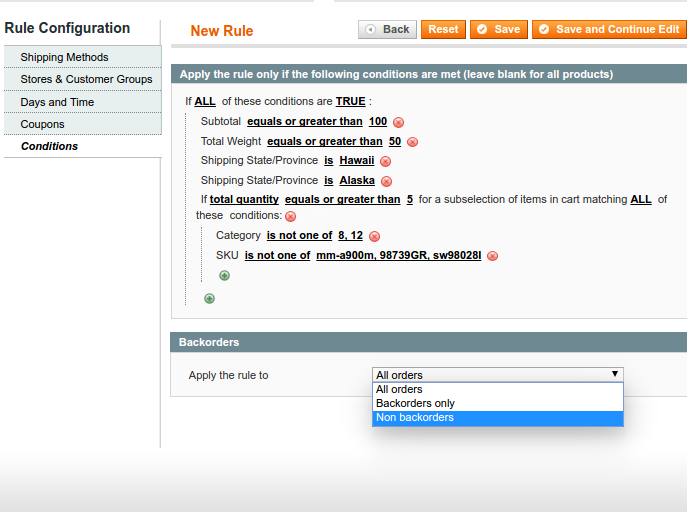687x512 pixels.
Task: Edit the Subtotal value 100
Action: [x=377, y=121]
